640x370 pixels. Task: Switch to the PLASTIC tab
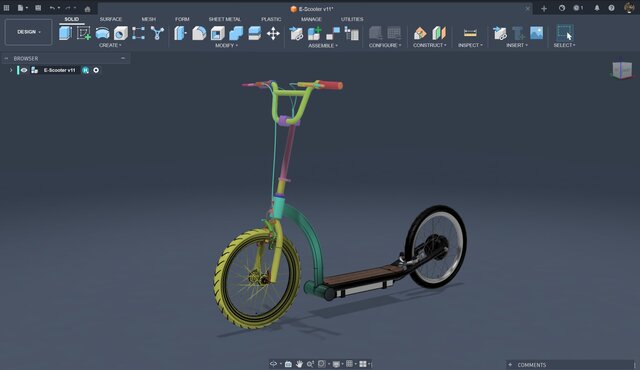coord(271,19)
